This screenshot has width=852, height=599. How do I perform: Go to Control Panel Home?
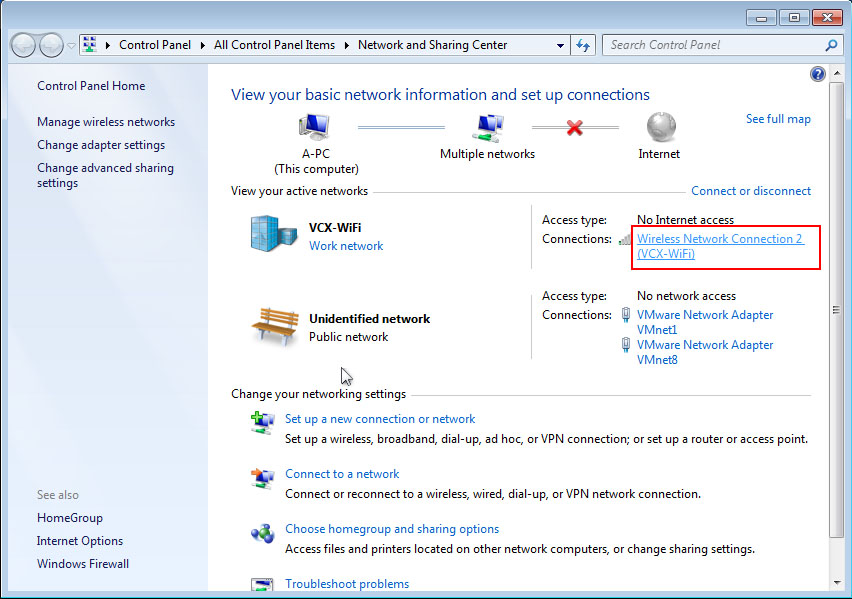pos(91,86)
